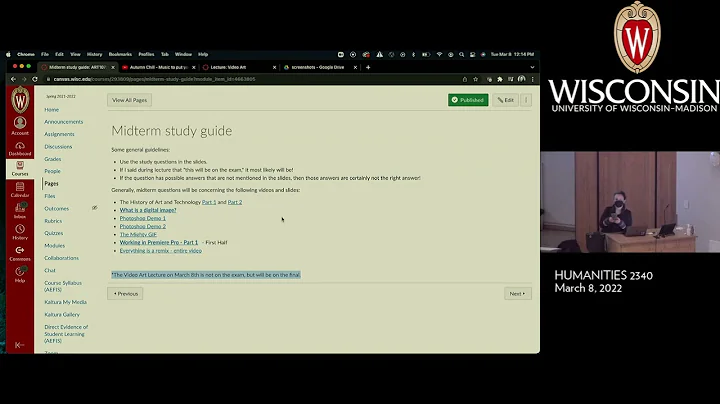Click the share icon in the address bar
Screen dimensions: 720x404
click(x=465, y=79)
